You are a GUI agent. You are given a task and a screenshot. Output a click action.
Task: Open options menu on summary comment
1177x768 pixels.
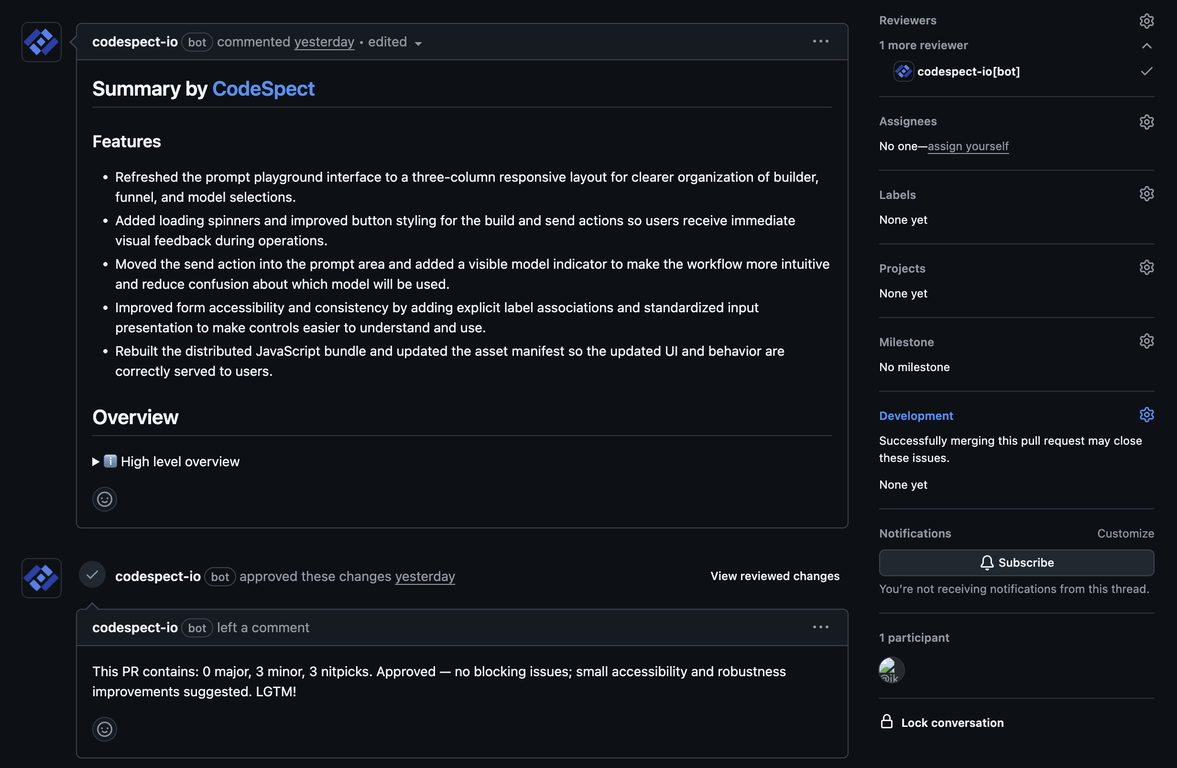[820, 42]
